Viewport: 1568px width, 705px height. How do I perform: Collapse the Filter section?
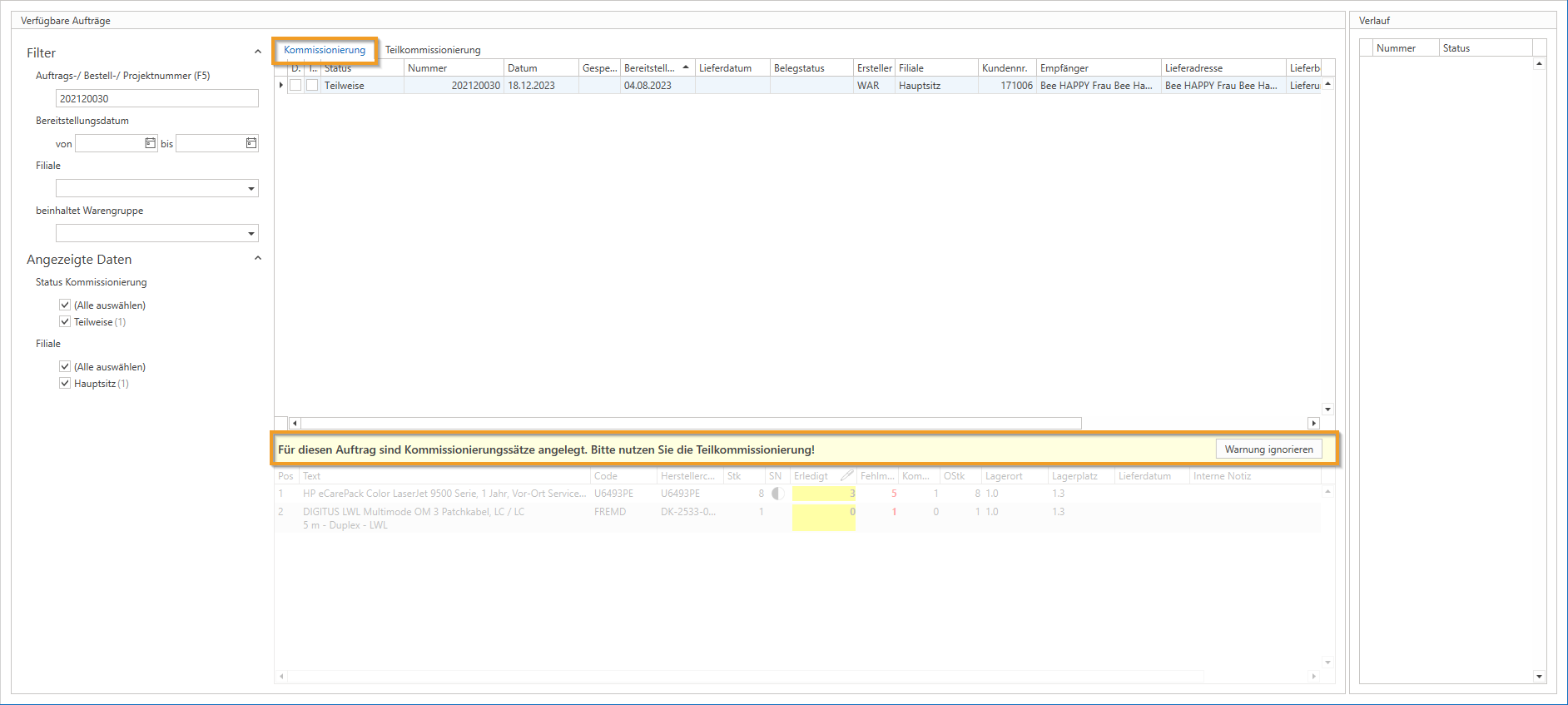257,52
